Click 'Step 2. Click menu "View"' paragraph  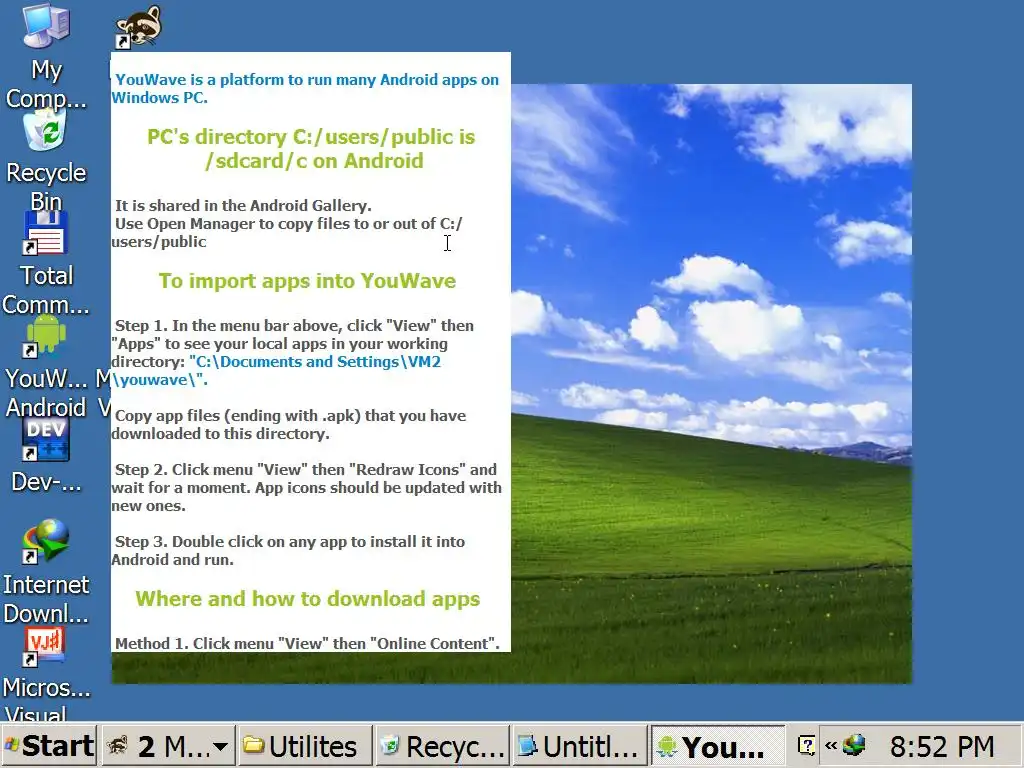pyautogui.click(x=306, y=487)
